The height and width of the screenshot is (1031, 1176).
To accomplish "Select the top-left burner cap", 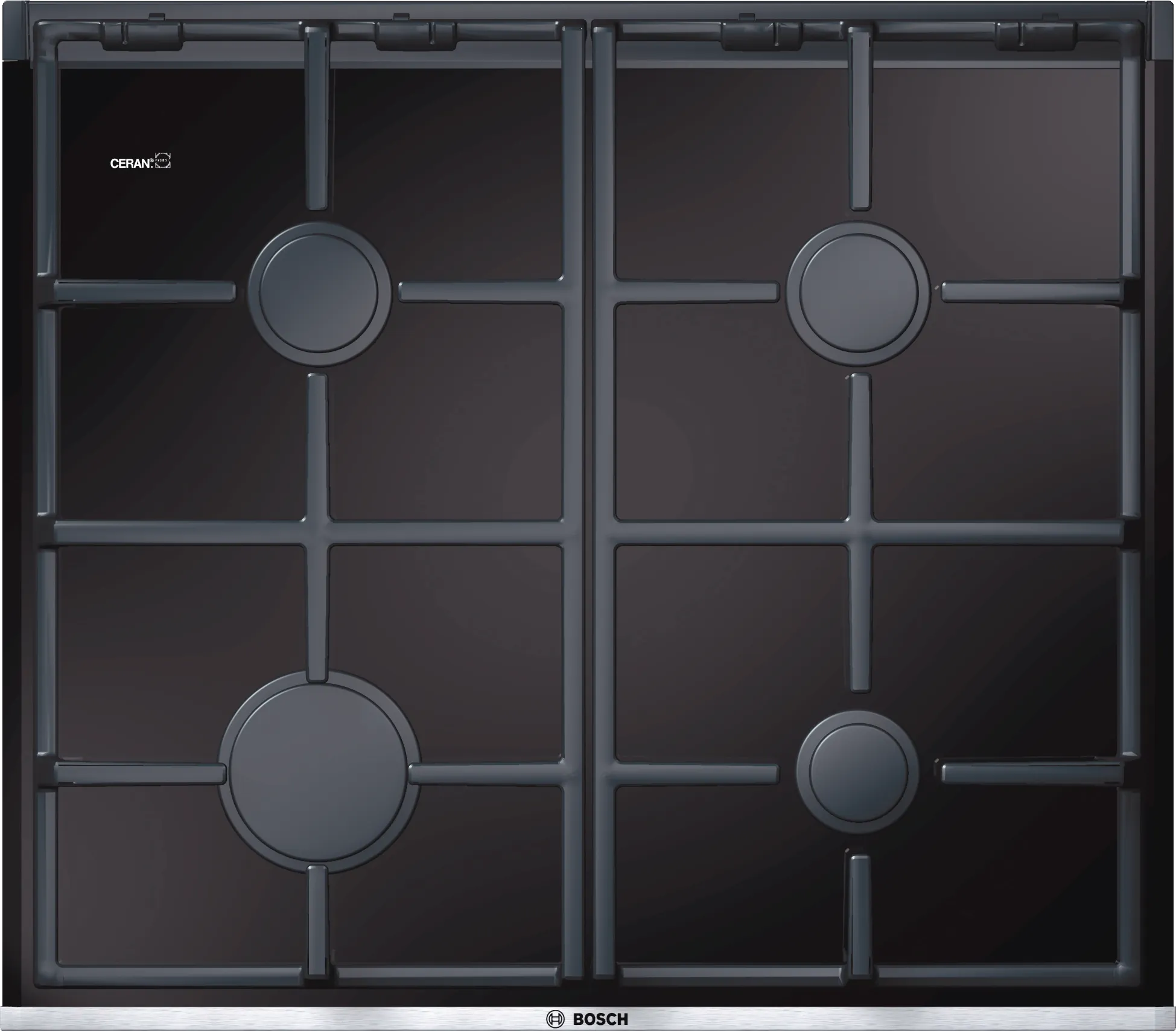I will (x=319, y=293).
